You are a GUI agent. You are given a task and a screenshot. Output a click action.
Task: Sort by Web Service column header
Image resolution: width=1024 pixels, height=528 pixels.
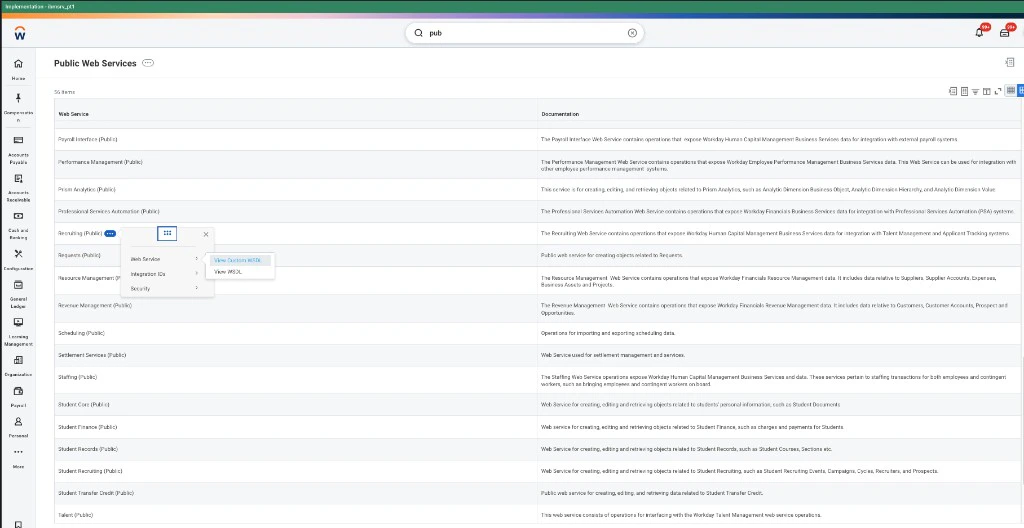click(74, 114)
